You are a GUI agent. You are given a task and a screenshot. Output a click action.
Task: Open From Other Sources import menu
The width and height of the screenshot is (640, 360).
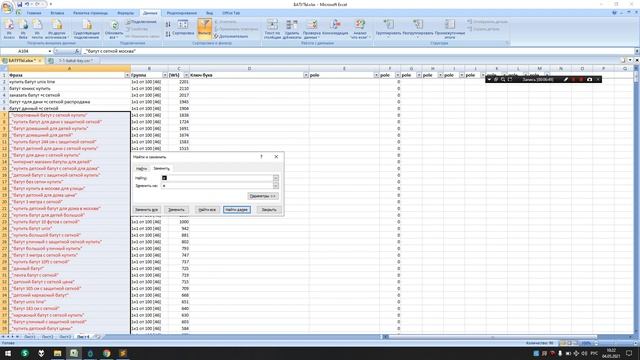(56, 29)
